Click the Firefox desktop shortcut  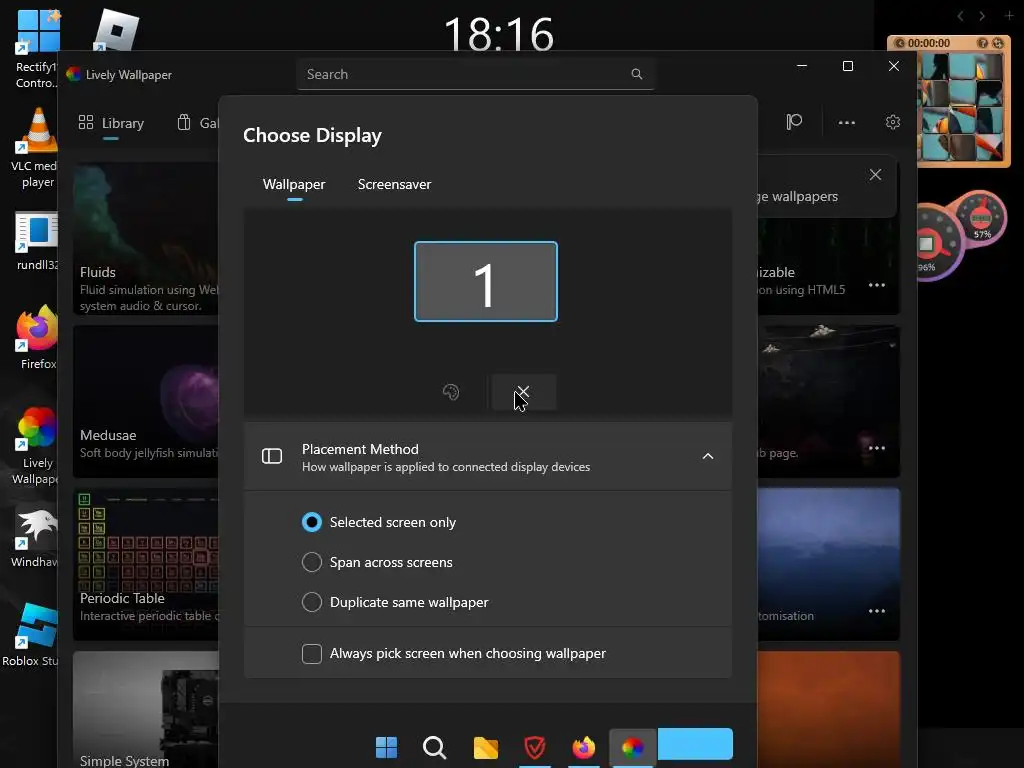37,338
